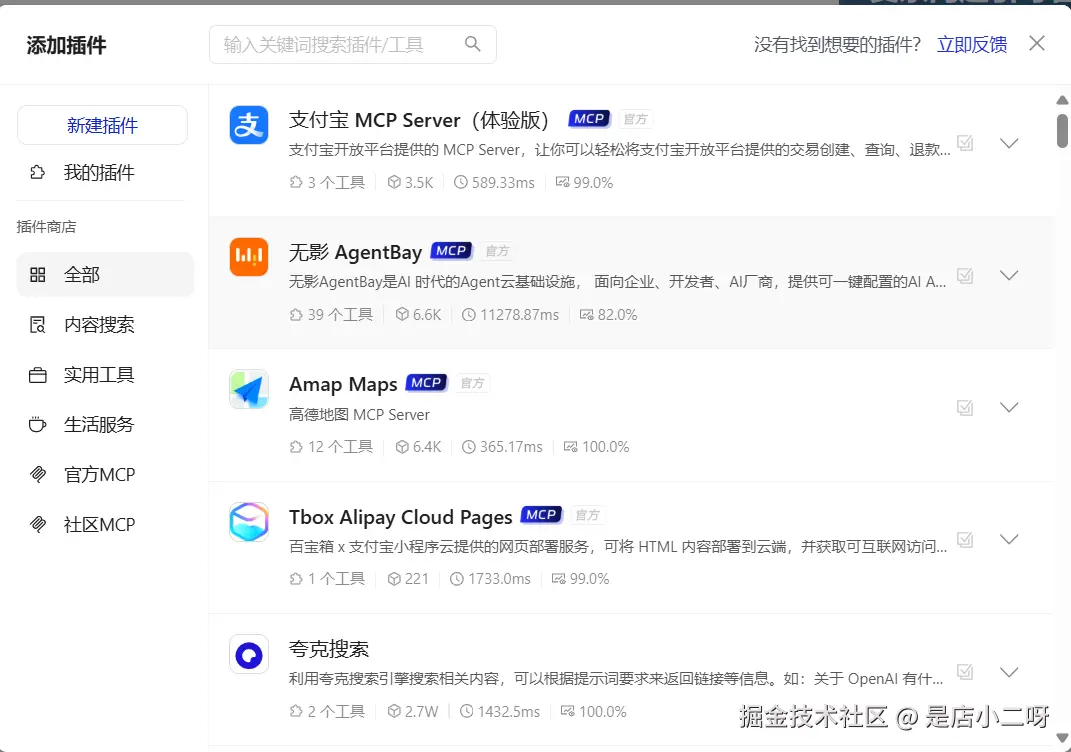Viewport: 1071px width, 752px height.
Task: Click the 高德地图 MCP Server description
Action: [359, 415]
